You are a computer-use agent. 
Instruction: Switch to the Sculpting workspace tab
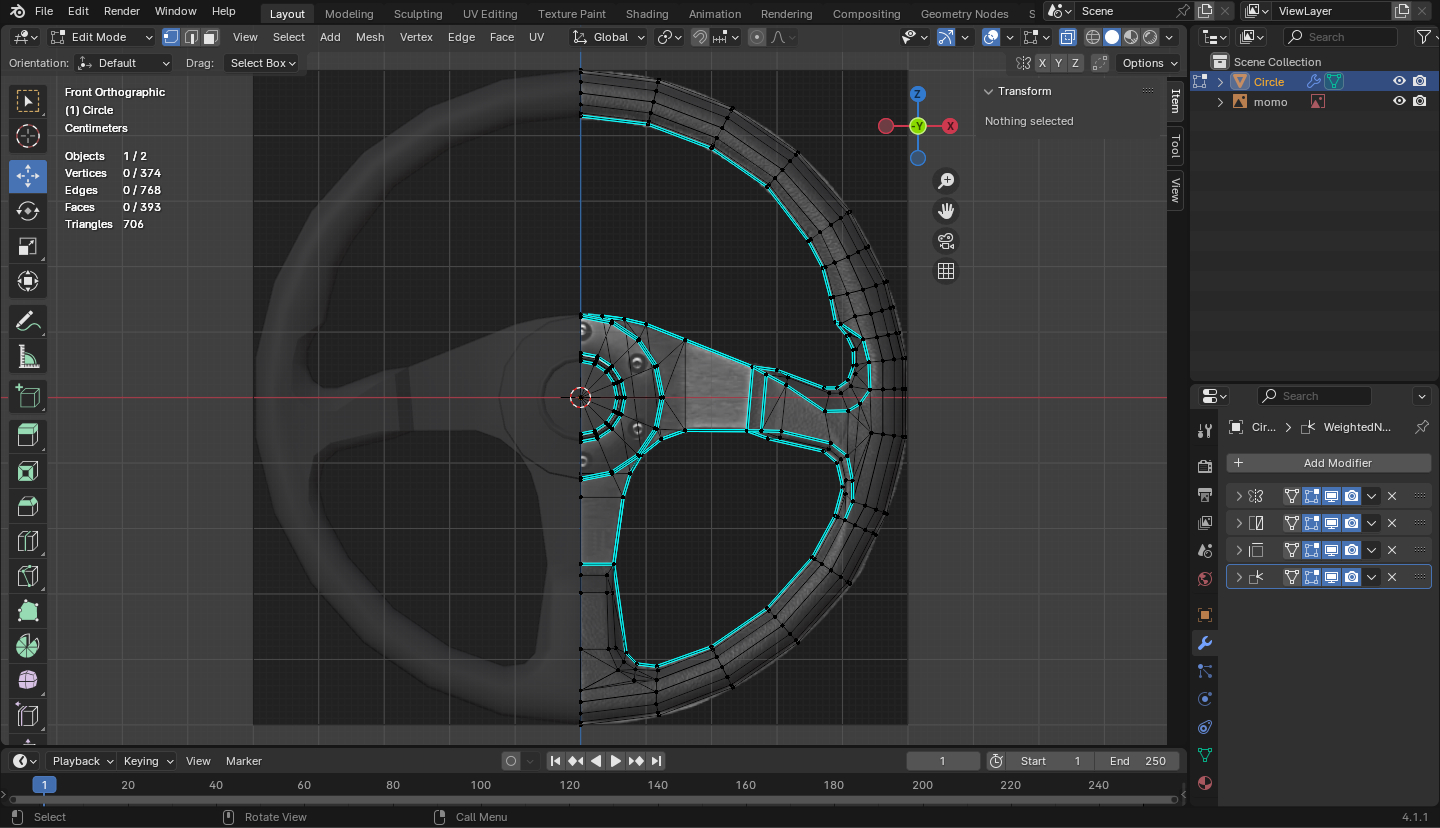(x=417, y=14)
